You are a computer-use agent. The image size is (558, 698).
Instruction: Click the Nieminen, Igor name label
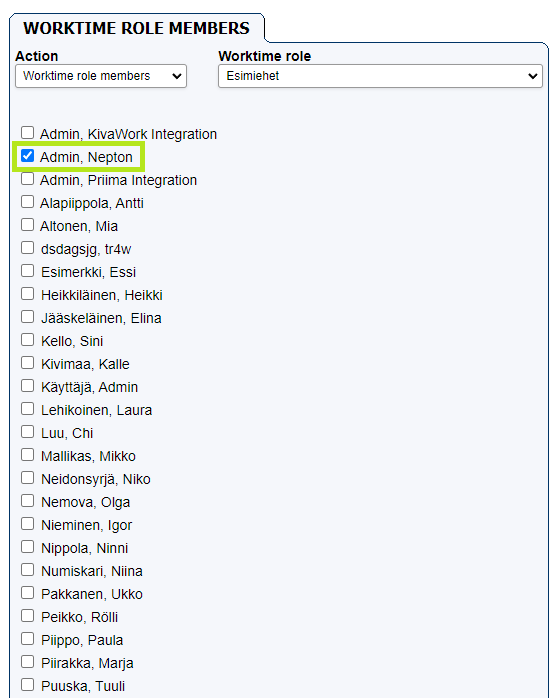[x=86, y=525]
